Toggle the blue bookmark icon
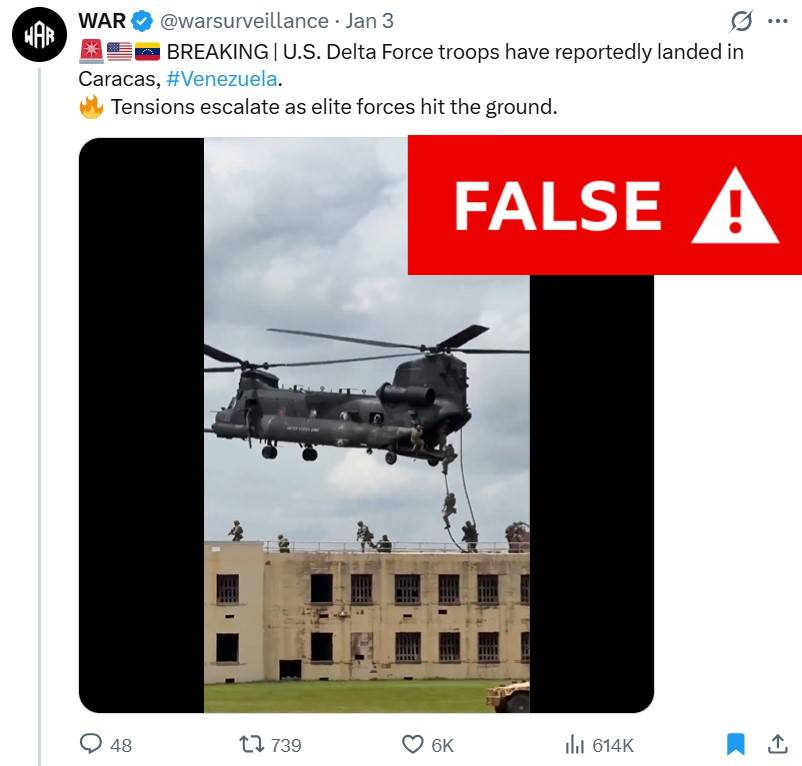Viewport: 802px width, 766px height. click(x=736, y=744)
